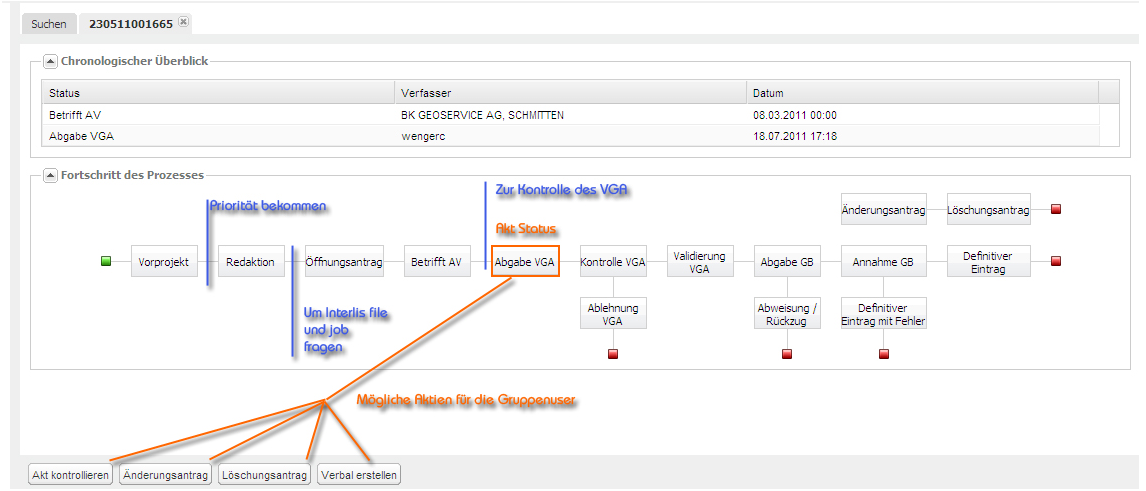Switch to the Suchen tab

pyautogui.click(x=48, y=23)
